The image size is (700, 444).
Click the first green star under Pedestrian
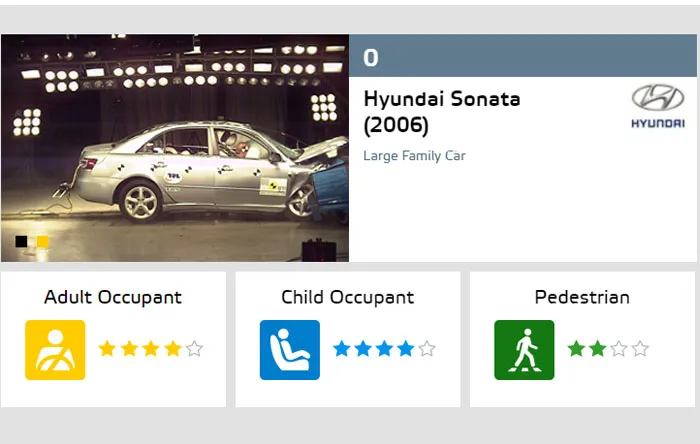tap(576, 349)
